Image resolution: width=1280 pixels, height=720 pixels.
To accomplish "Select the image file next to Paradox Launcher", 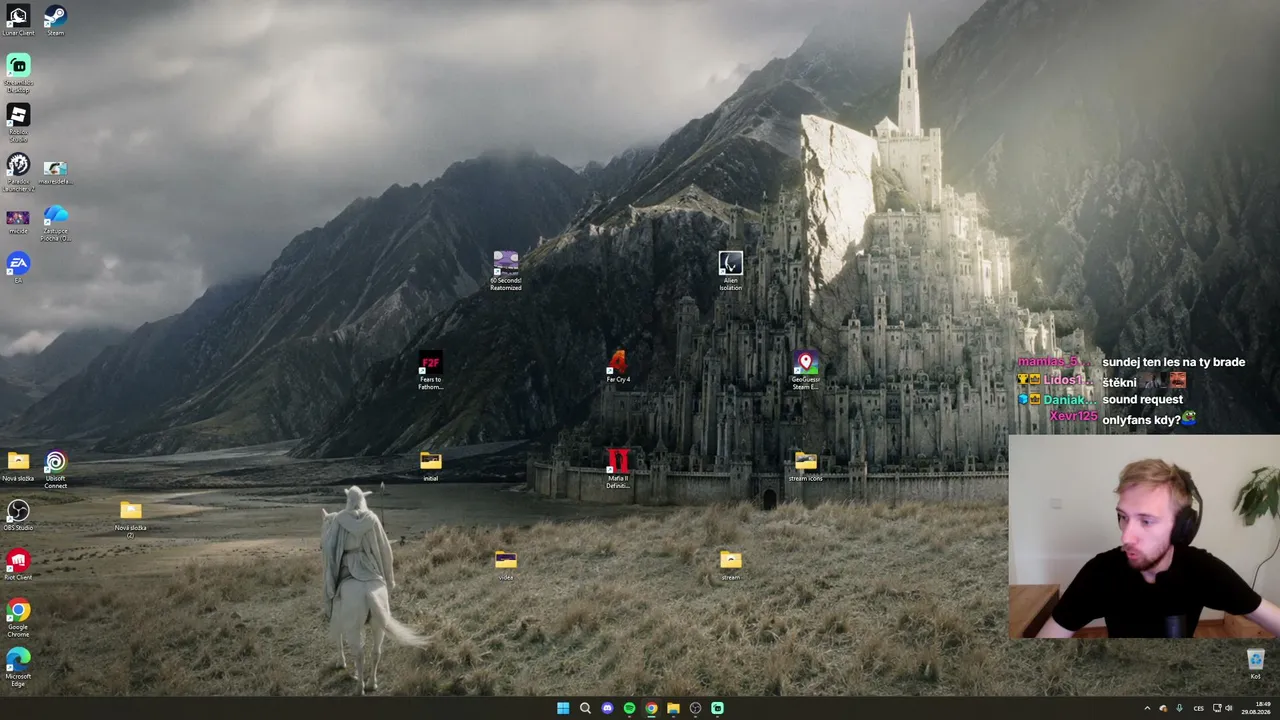I will 55,172.
